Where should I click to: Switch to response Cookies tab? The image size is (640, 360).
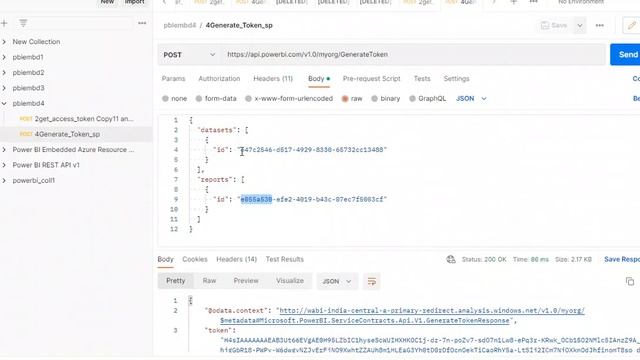pos(195,259)
